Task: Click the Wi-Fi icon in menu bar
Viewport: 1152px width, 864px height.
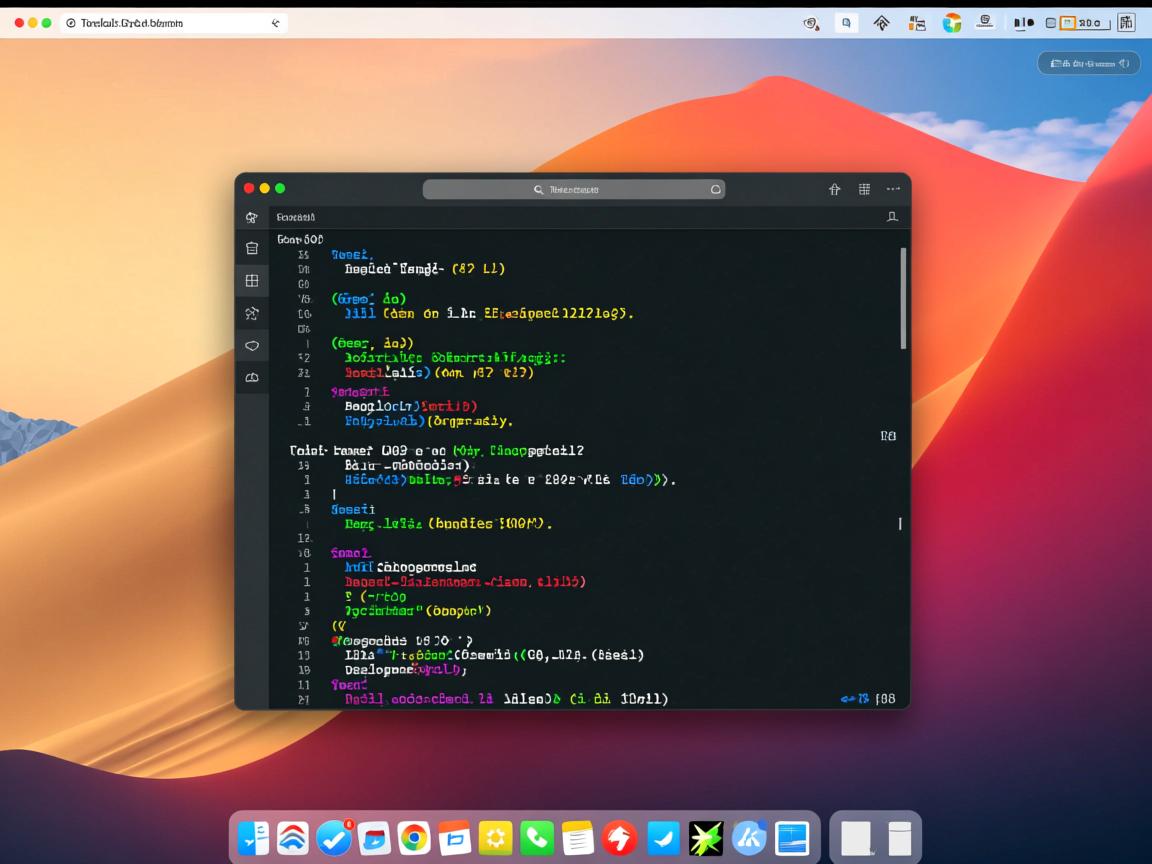Action: click(881, 23)
